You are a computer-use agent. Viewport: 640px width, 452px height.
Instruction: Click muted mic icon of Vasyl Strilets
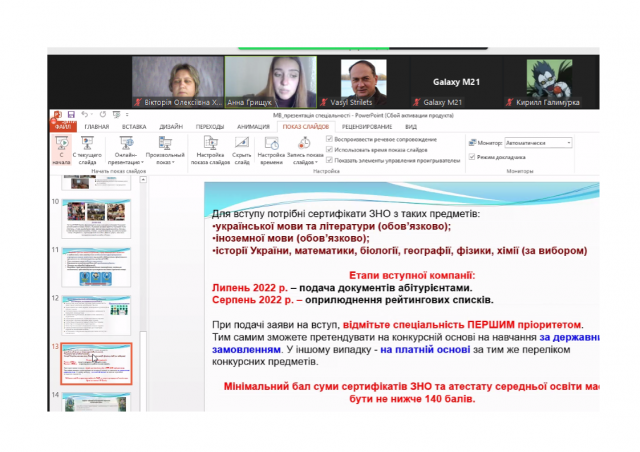[x=324, y=102]
